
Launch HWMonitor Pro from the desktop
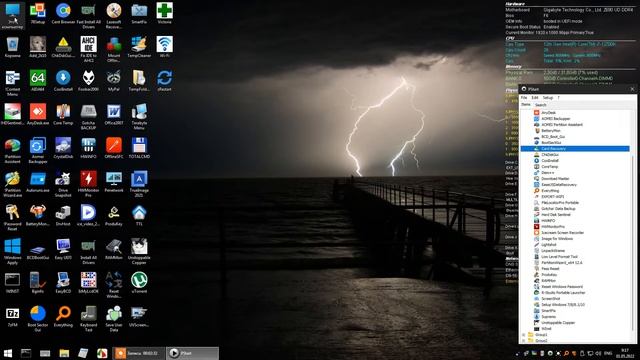89,184
